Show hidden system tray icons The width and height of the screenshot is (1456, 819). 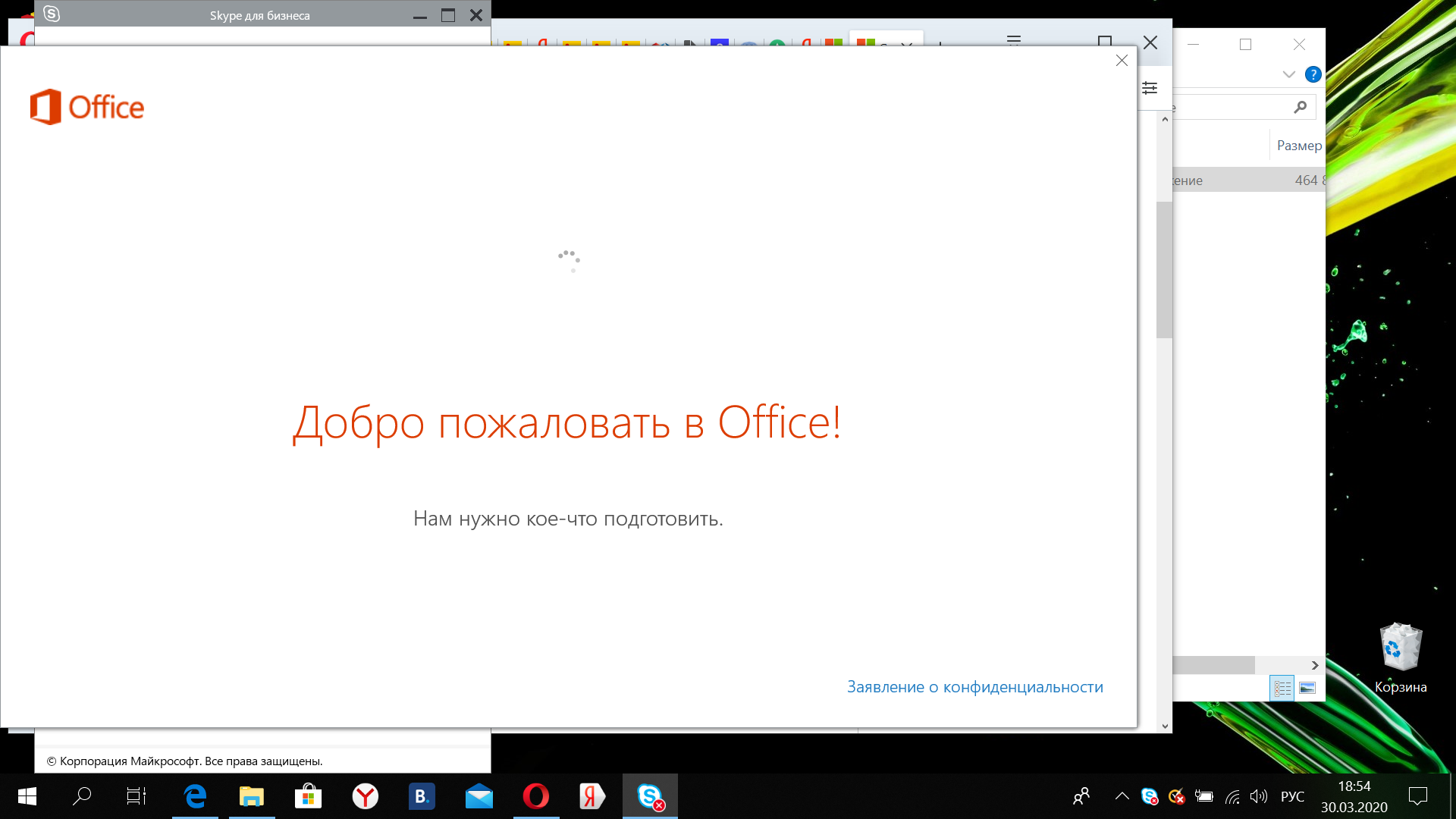(x=1122, y=796)
